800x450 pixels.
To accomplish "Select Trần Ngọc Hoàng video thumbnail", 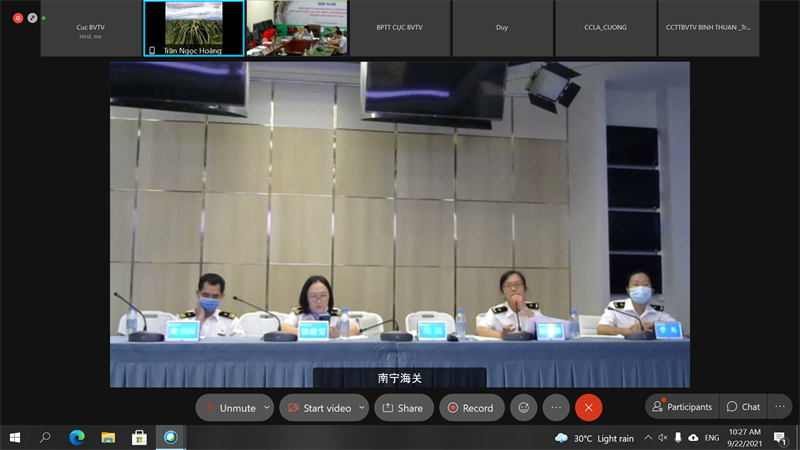I will pyautogui.click(x=194, y=28).
